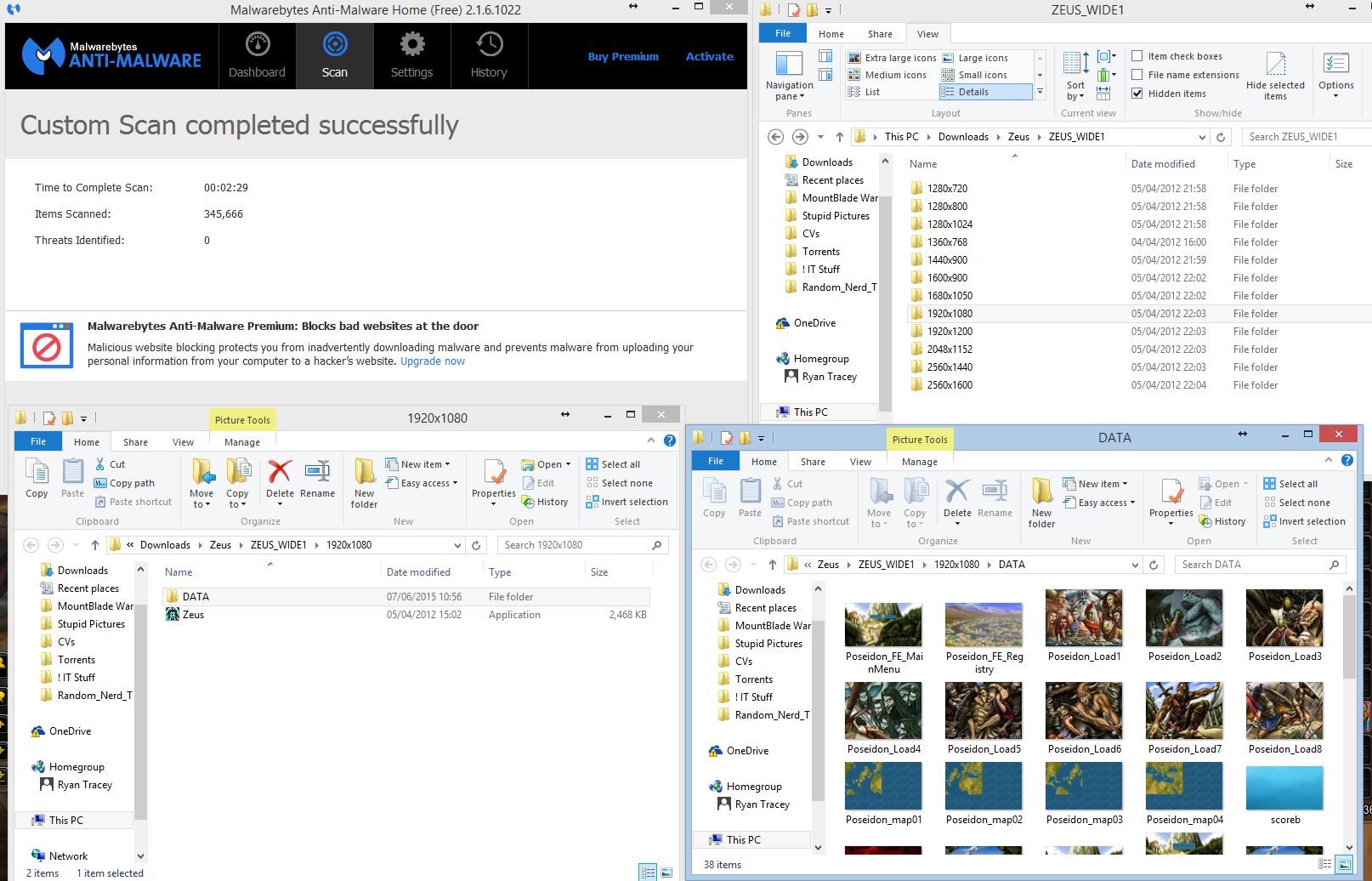
Task: Open Malwarebytes Settings gear
Action: (x=411, y=56)
